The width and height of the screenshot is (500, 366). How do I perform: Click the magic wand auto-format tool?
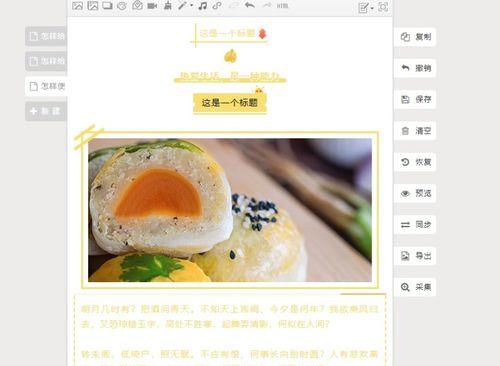(x=182, y=6)
